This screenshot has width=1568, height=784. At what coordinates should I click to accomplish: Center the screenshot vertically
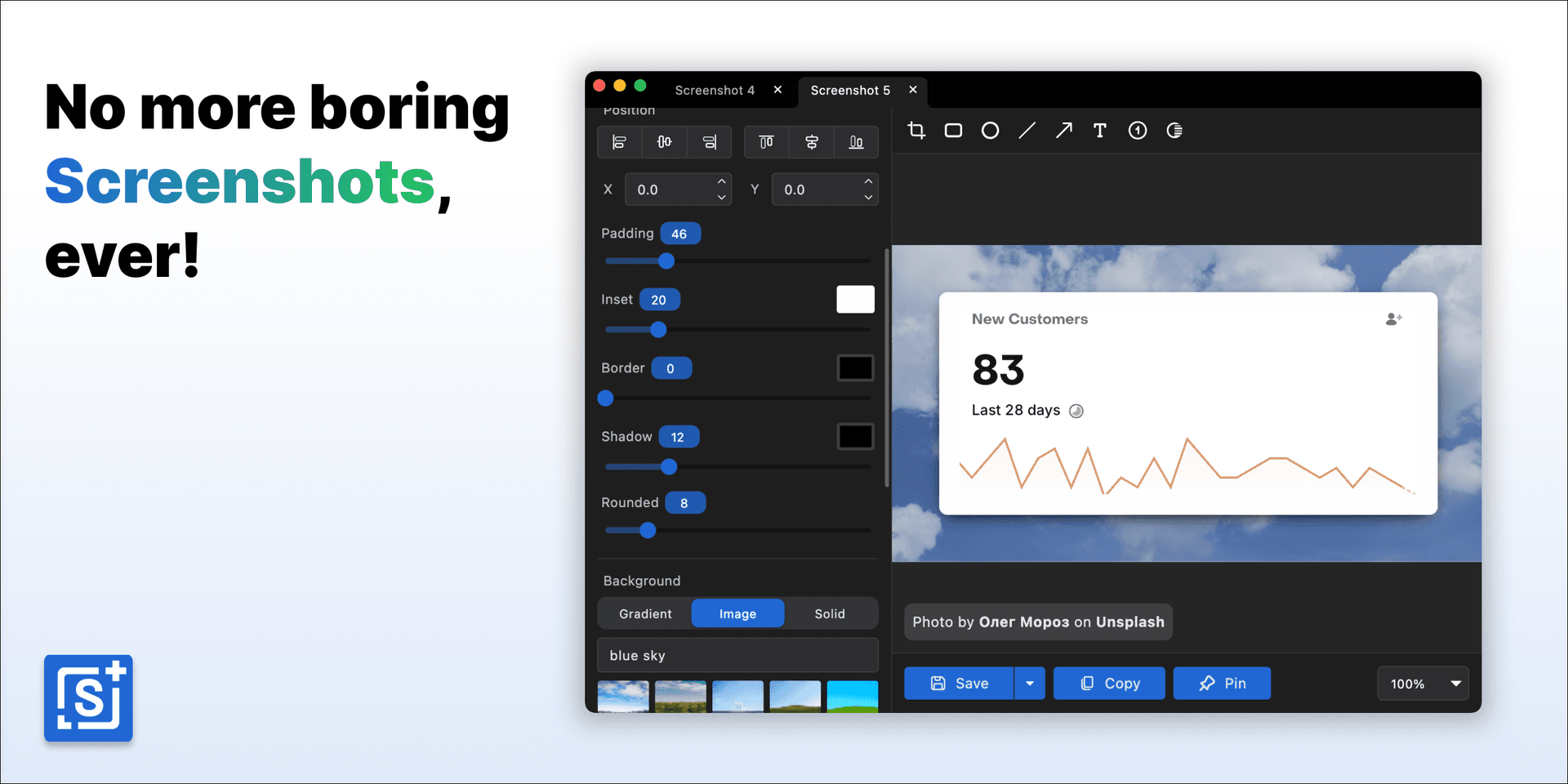click(x=812, y=142)
